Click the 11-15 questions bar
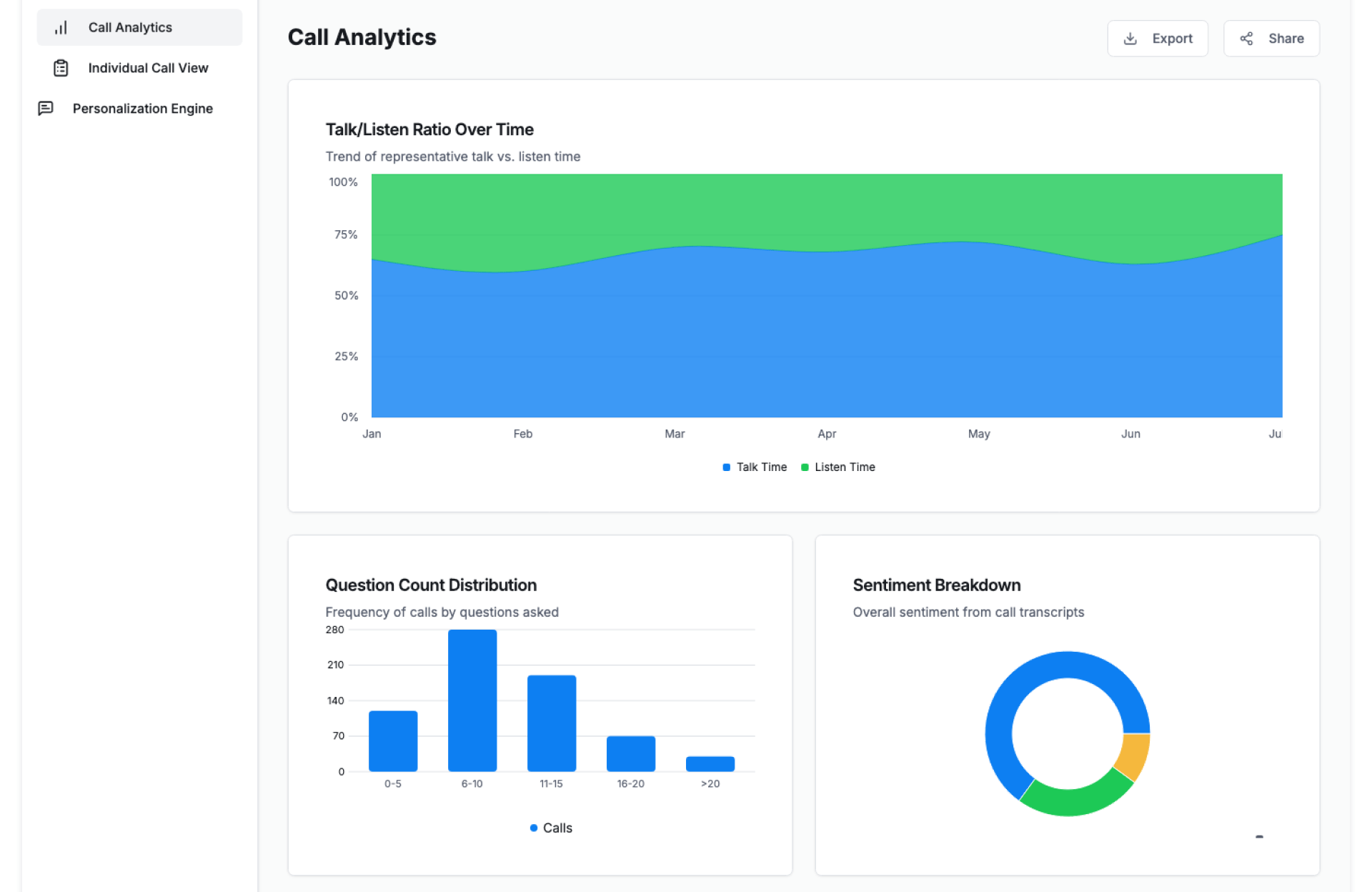The width and height of the screenshot is (1372, 892). point(551,723)
